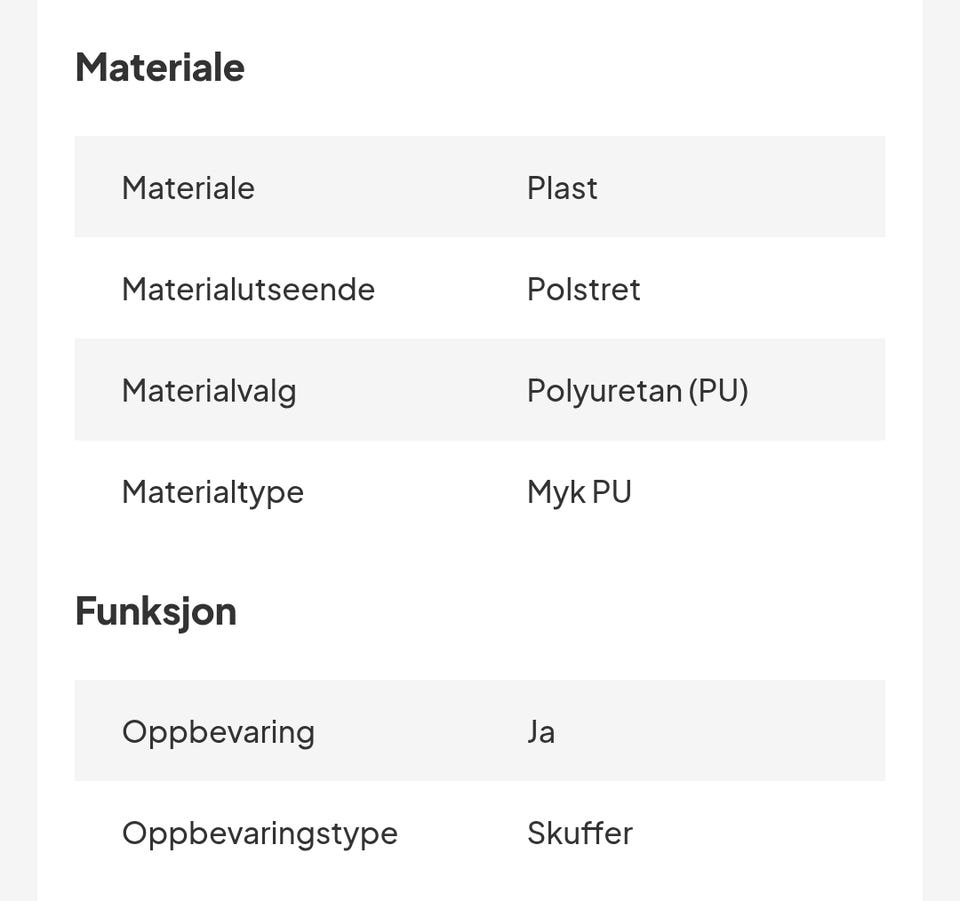Select the Ja value text
This screenshot has height=901, width=960.
pyautogui.click(x=541, y=732)
